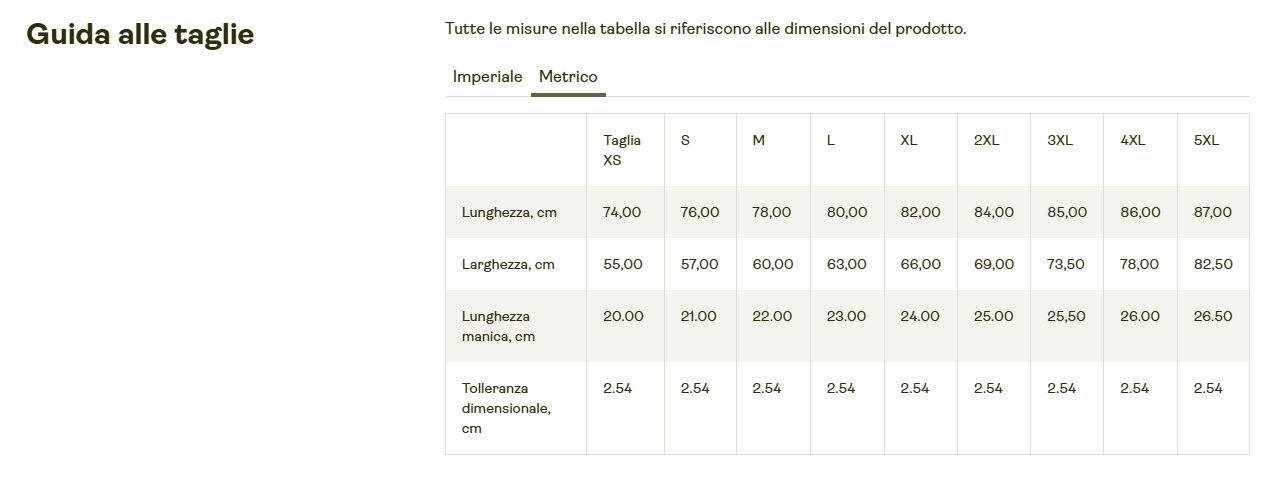Switch to the Imperiale tab
1287x495 pixels.
(487, 77)
